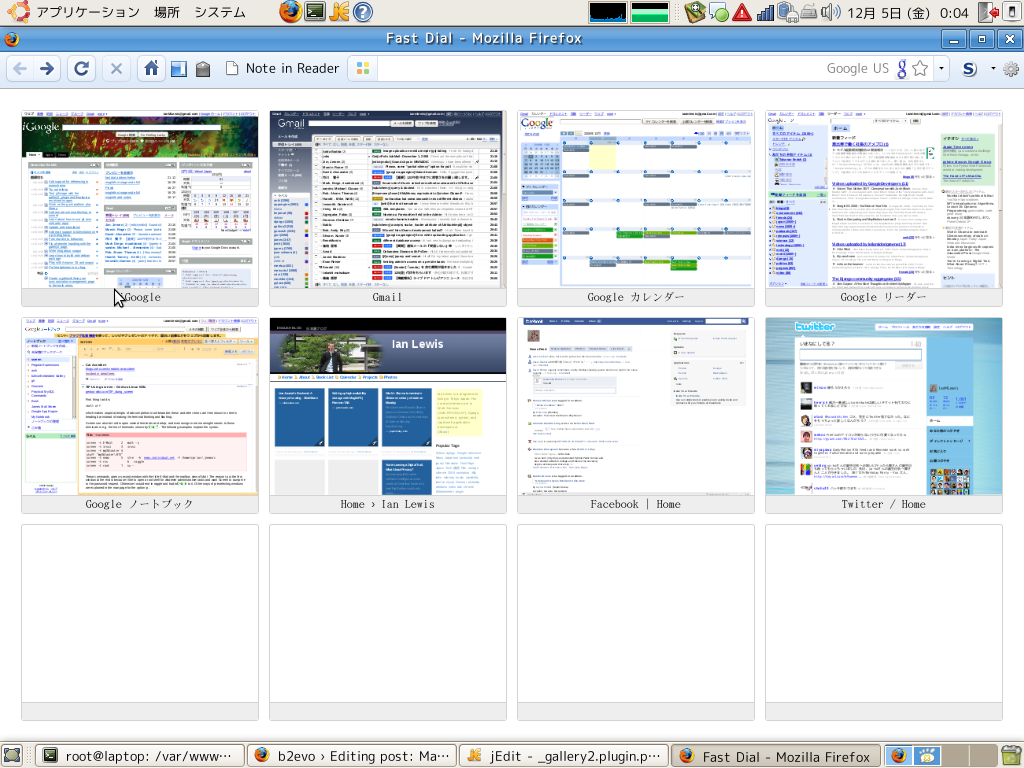Click the red warning triangle tray icon
Viewport: 1024px width, 768px height.
point(741,13)
